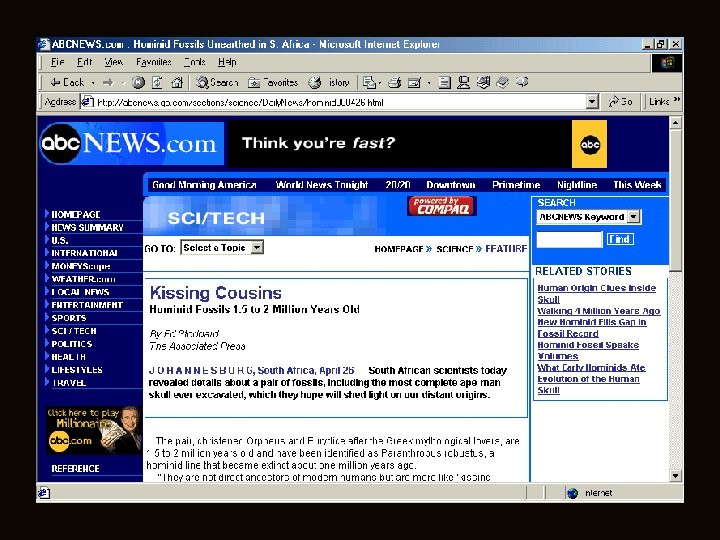Click the Print toolbar icon
The height and width of the screenshot is (540, 720).
(x=394, y=83)
